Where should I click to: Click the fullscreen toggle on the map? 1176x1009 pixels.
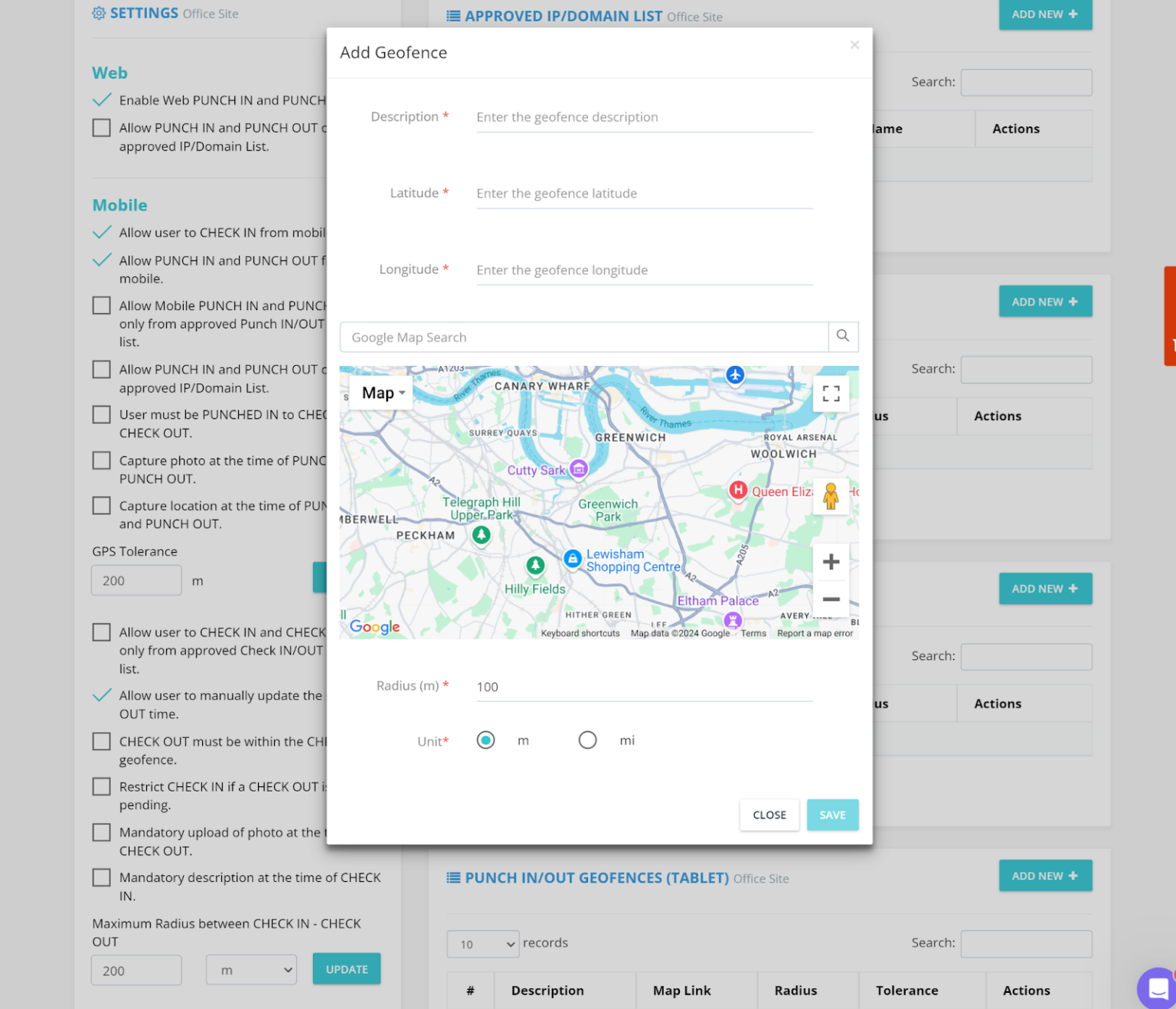coord(831,393)
